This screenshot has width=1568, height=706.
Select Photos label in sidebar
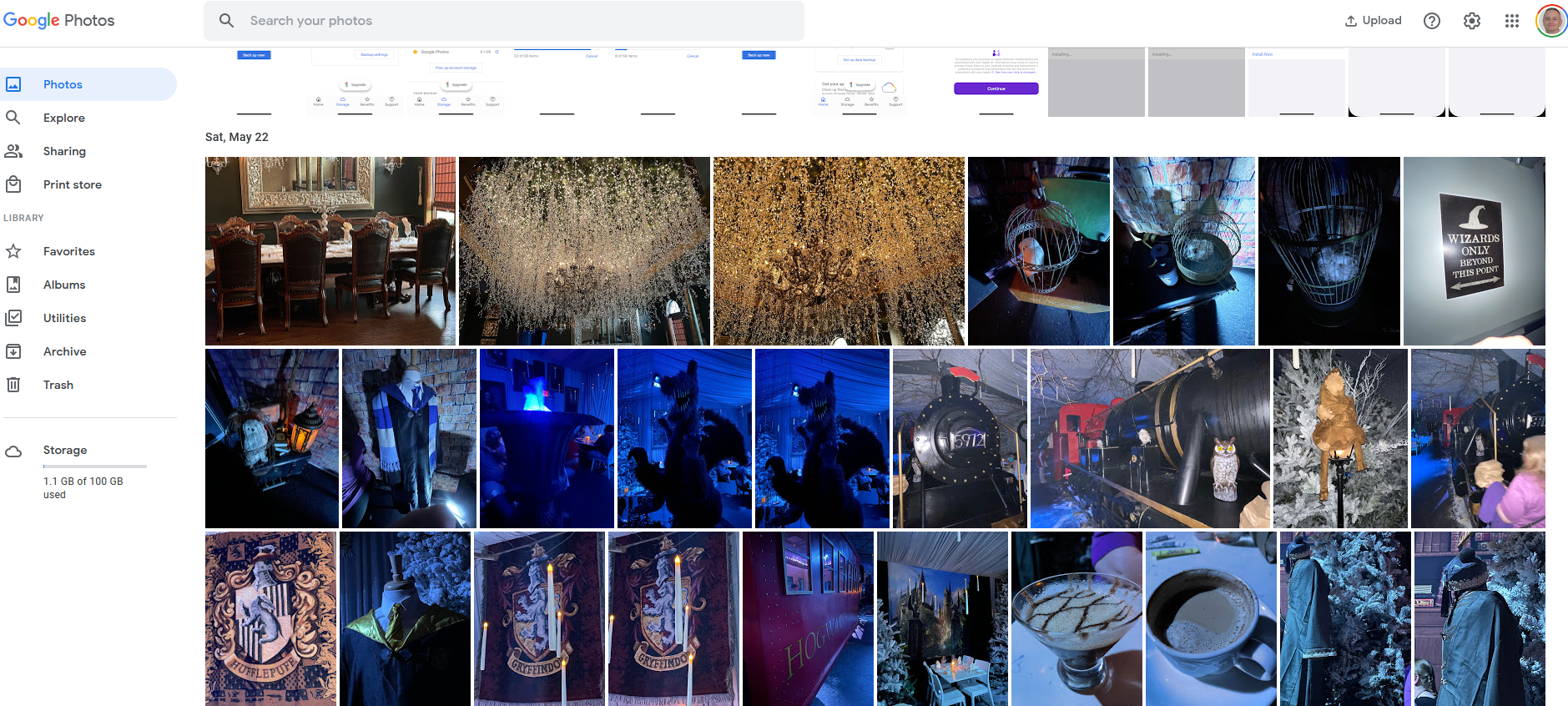click(63, 84)
